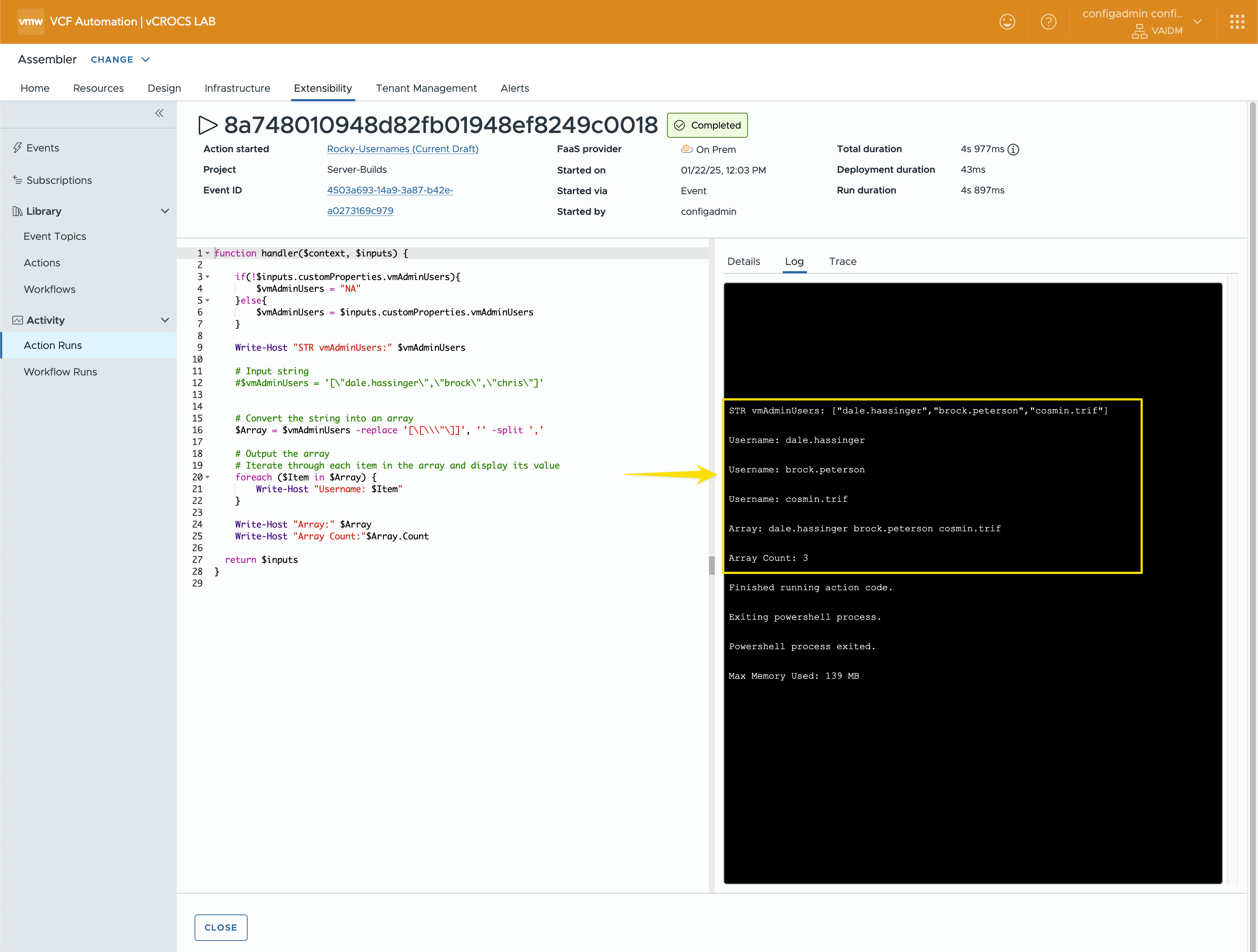The width and height of the screenshot is (1258, 952).
Task: Click the vmw logo in header
Action: click(x=30, y=22)
